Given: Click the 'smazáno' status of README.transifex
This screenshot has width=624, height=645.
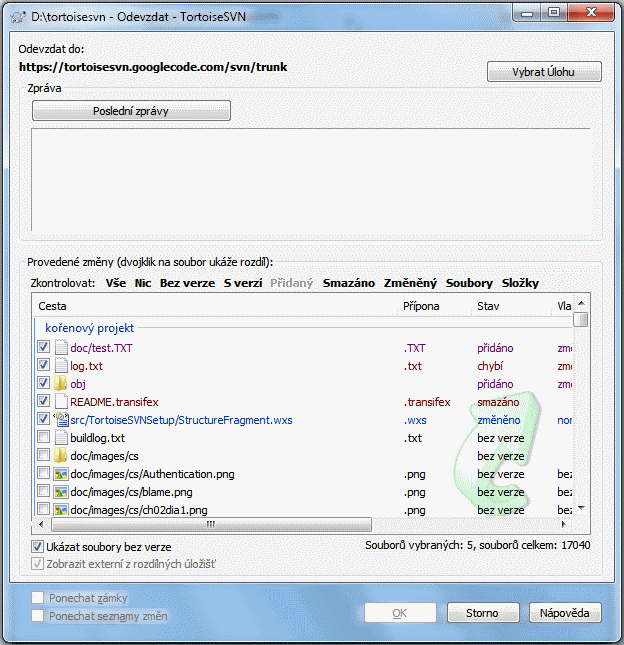Looking at the screenshot, I should coord(498,402).
